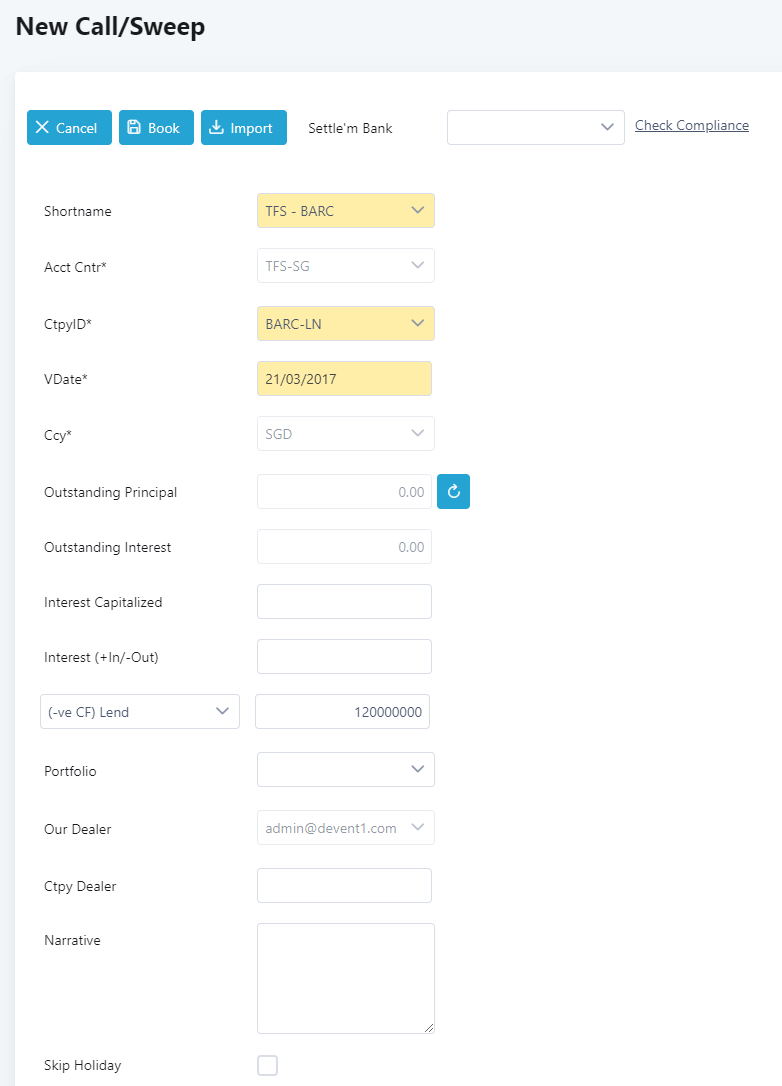Click the Import button
The width and height of the screenshot is (782, 1086).
click(243, 128)
